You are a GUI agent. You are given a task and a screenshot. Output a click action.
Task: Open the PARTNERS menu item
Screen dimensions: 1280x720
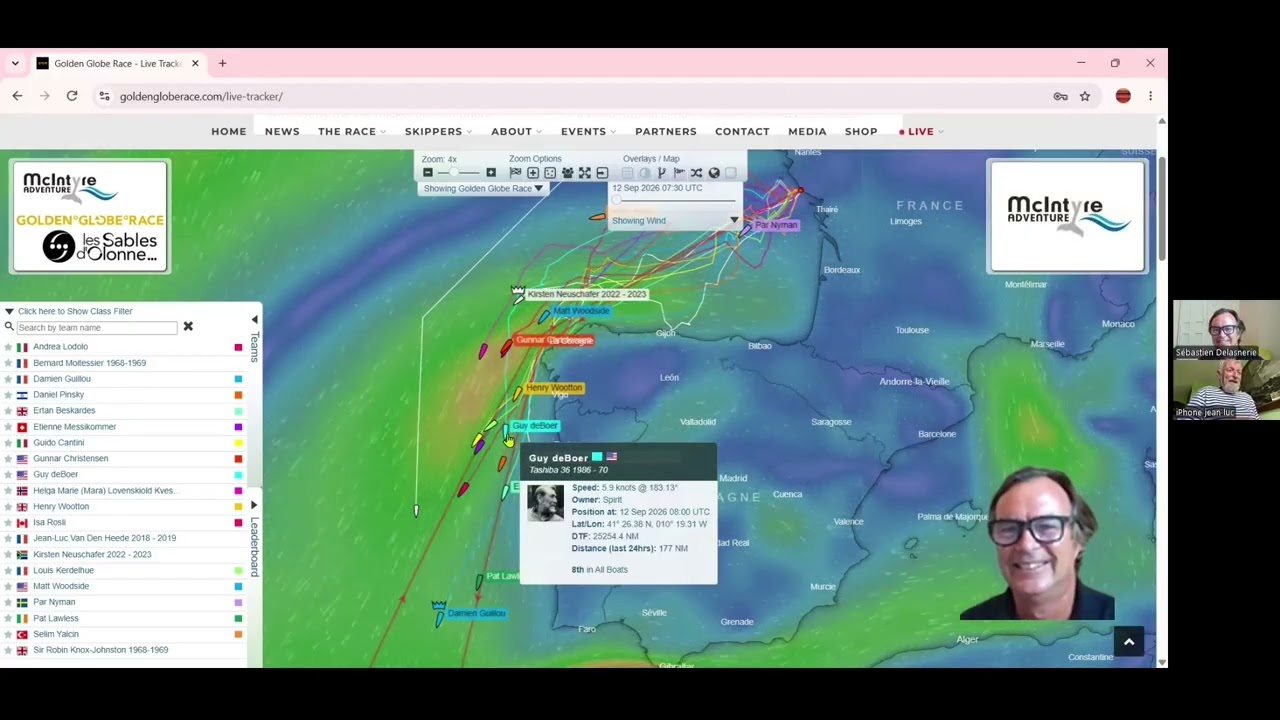(665, 132)
